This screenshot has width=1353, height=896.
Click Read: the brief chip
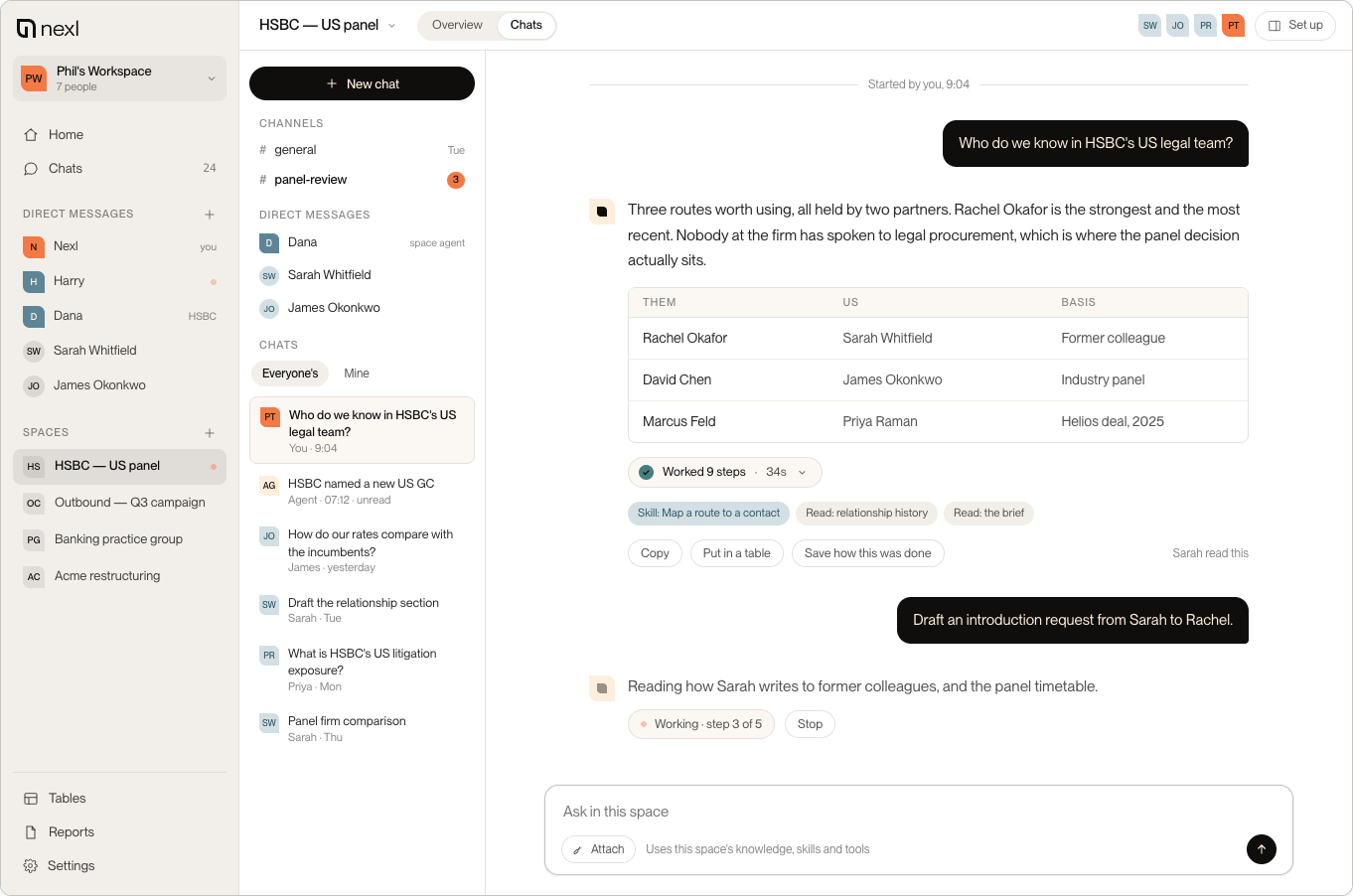(x=988, y=514)
